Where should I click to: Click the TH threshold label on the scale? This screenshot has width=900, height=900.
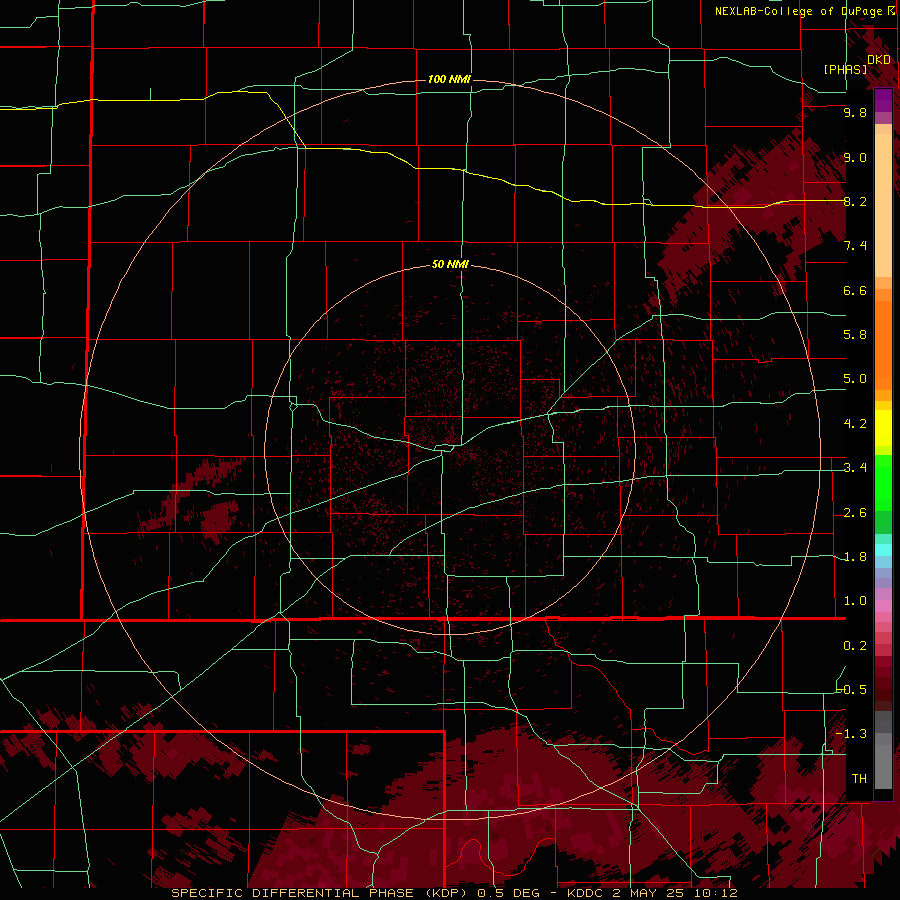(859, 779)
